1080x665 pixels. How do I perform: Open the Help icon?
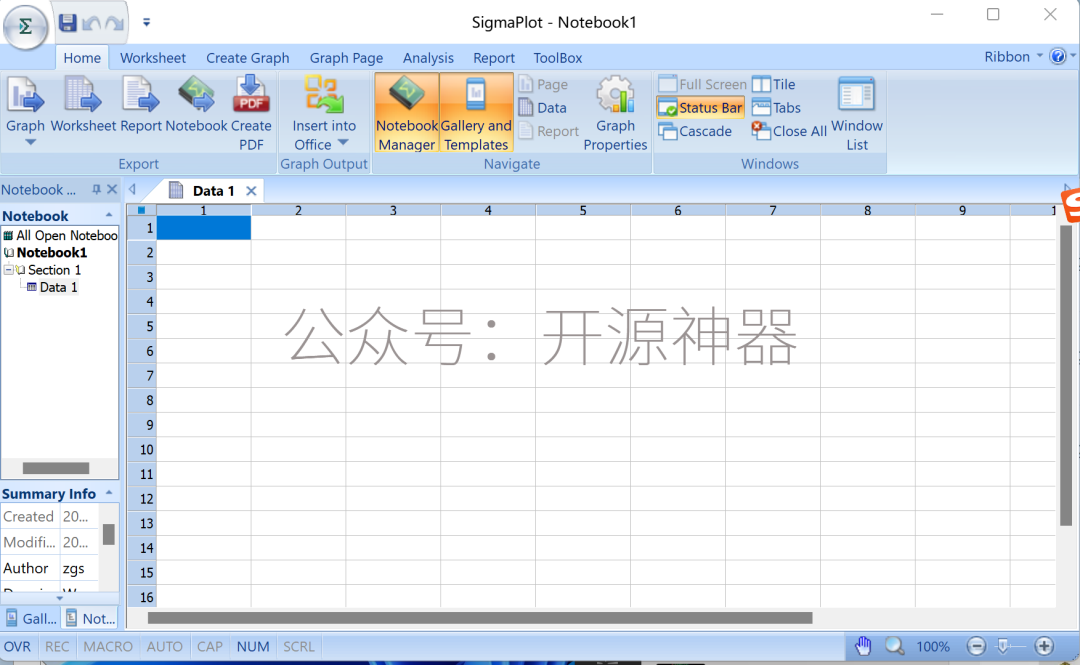tap(1058, 57)
